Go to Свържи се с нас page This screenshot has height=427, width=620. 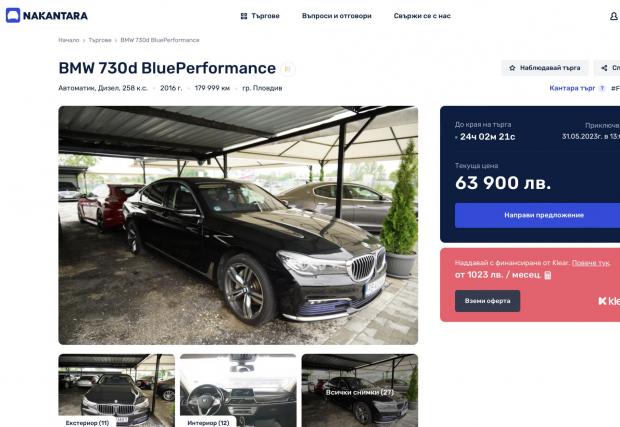422,16
